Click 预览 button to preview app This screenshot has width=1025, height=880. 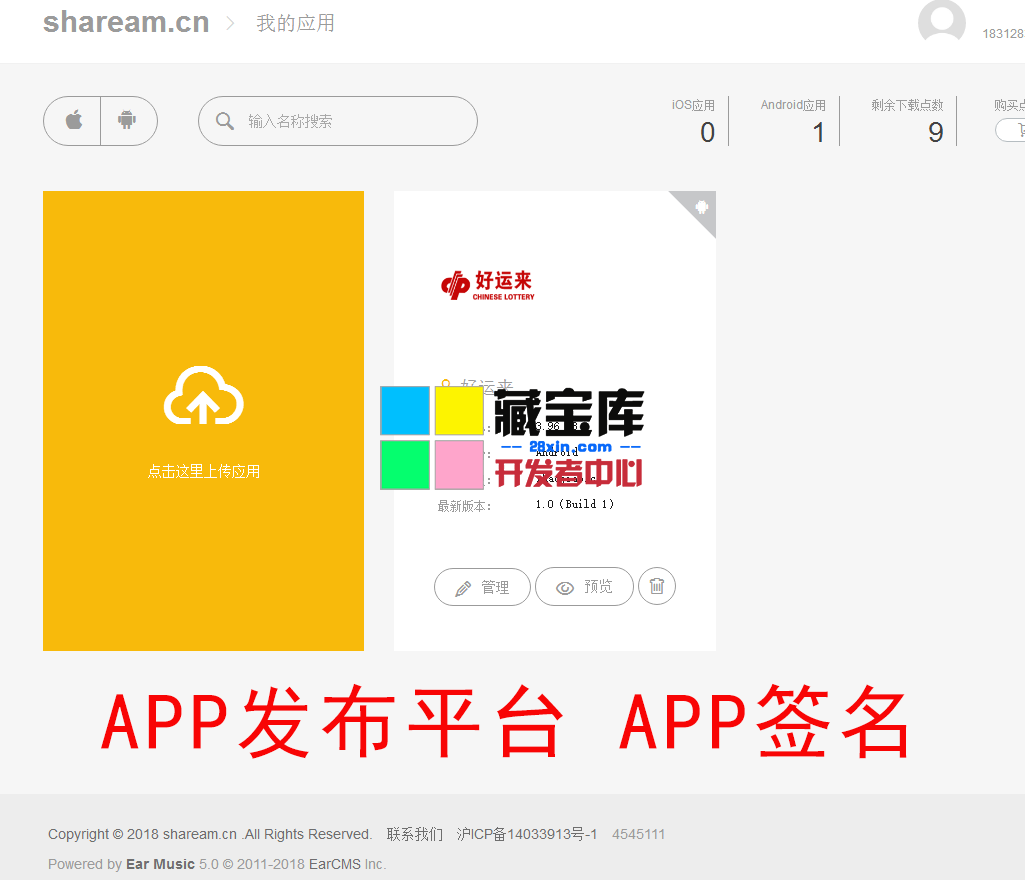[584, 587]
